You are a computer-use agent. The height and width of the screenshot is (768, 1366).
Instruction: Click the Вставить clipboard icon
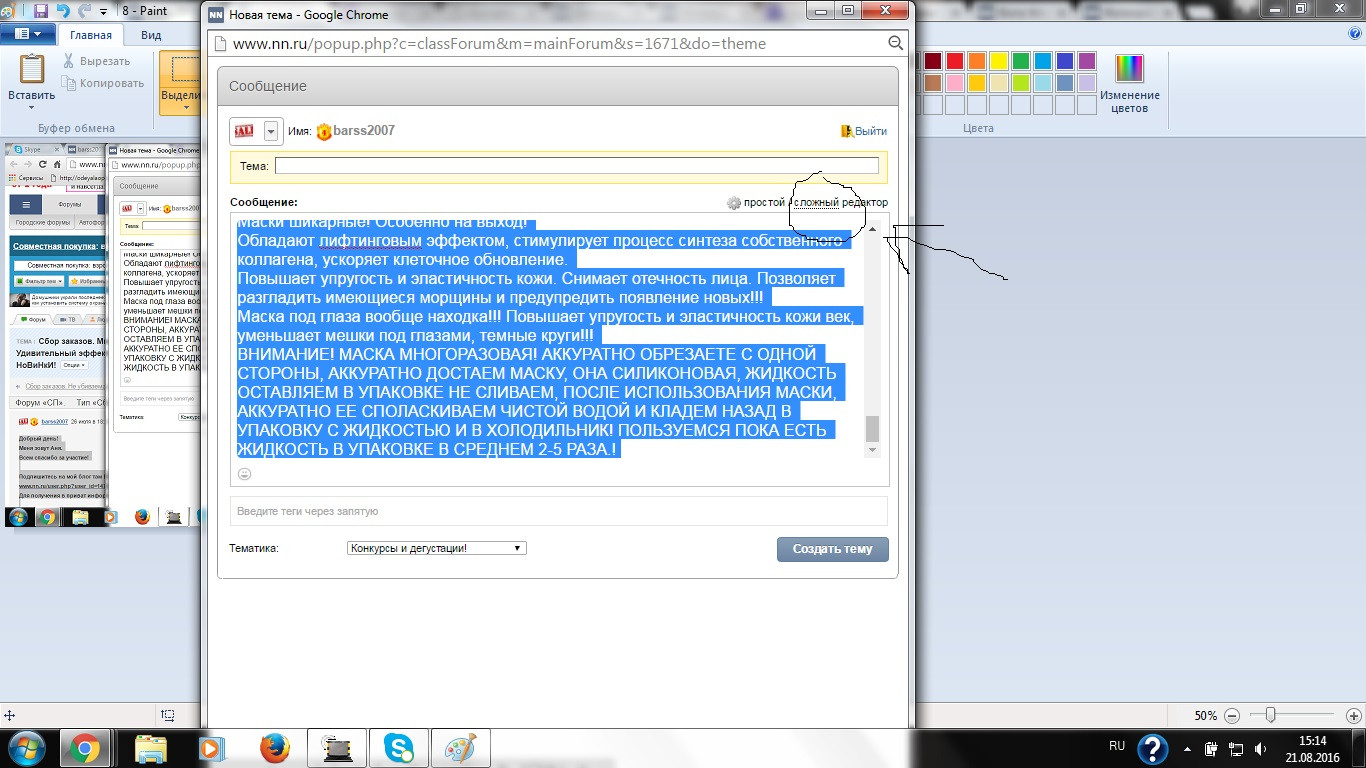(32, 68)
